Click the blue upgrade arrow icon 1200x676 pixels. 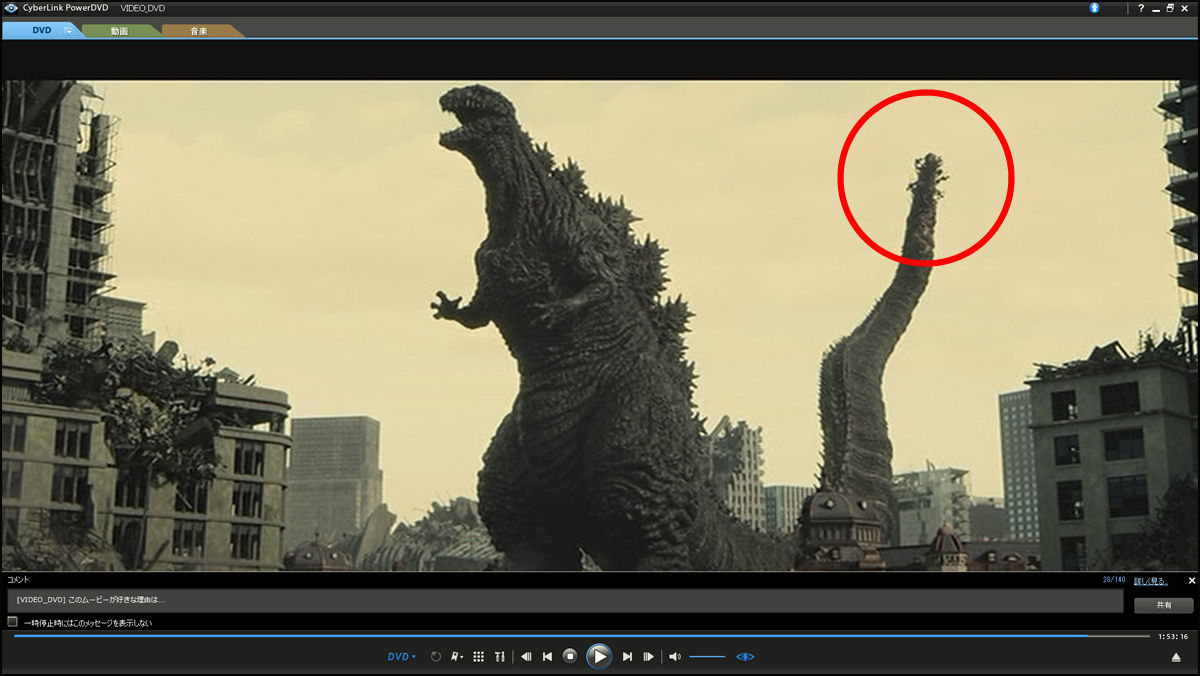1095,8
